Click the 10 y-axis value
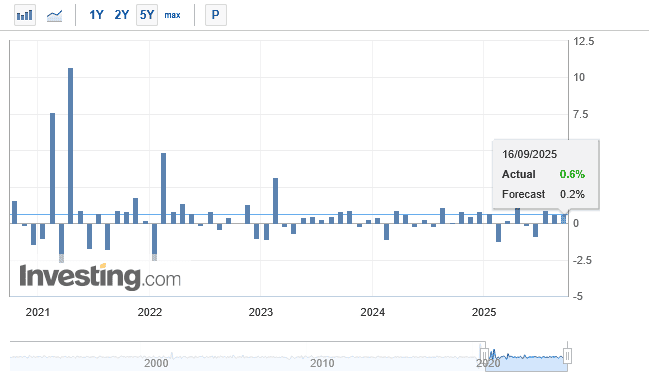This screenshot has height=380, width=649. point(579,77)
